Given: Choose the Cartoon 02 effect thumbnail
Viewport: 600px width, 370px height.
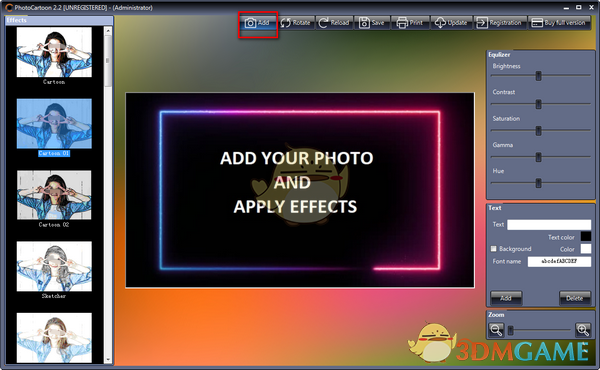Looking at the screenshot, I should pos(54,195).
